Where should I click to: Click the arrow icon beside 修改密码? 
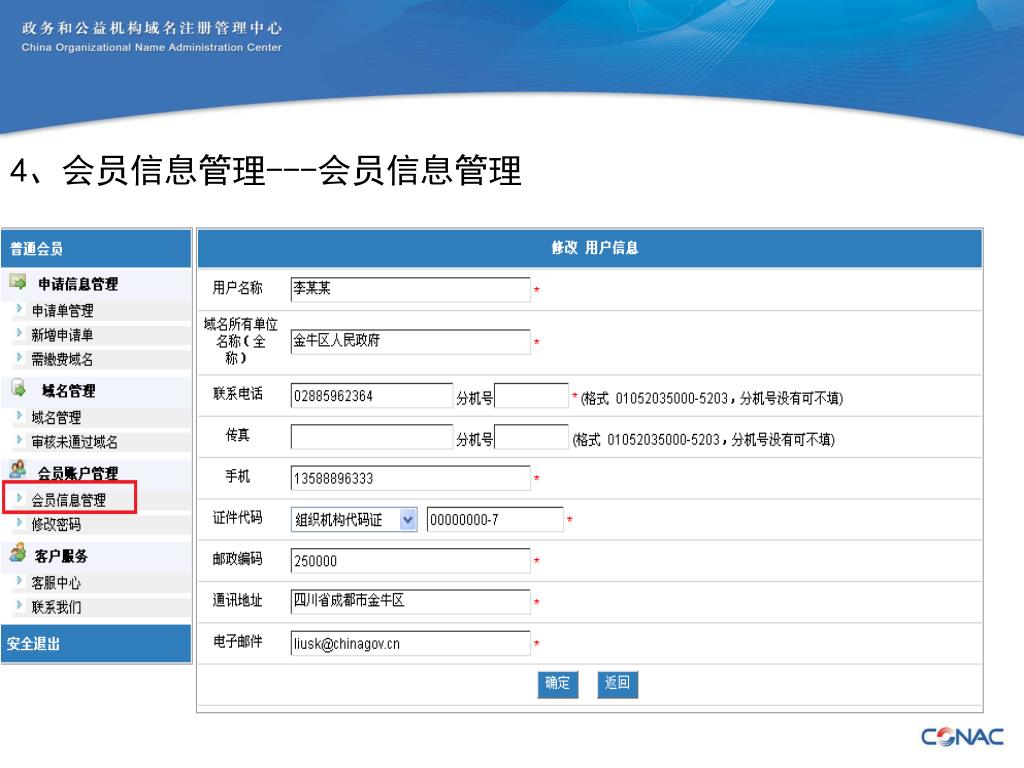[20, 523]
